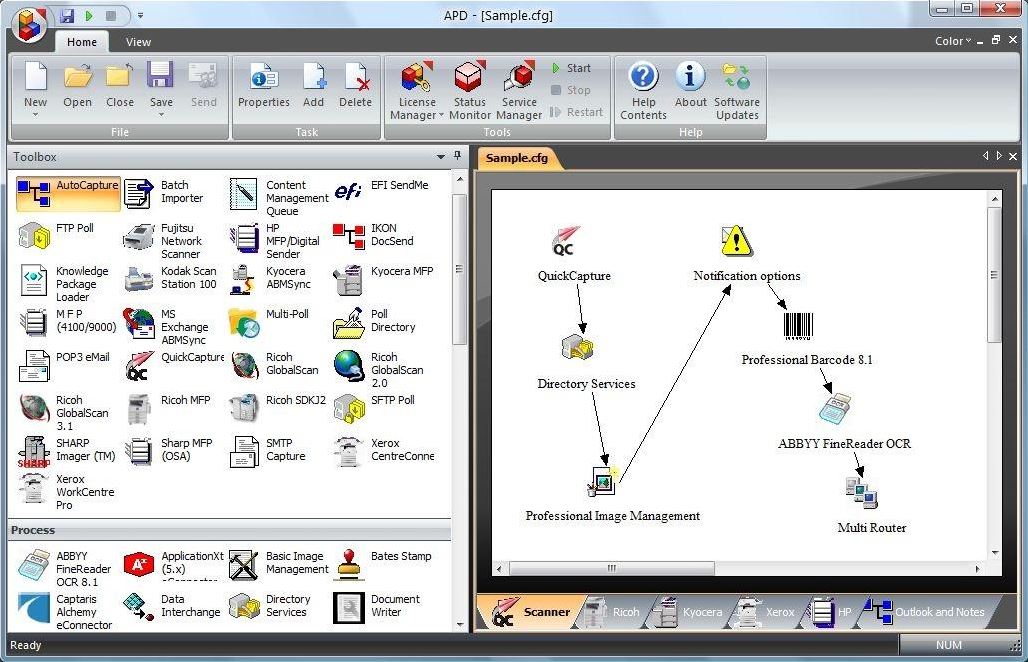Screen dimensions: 1028x662
Task: Select the Poll Directory component
Action: 375,321
